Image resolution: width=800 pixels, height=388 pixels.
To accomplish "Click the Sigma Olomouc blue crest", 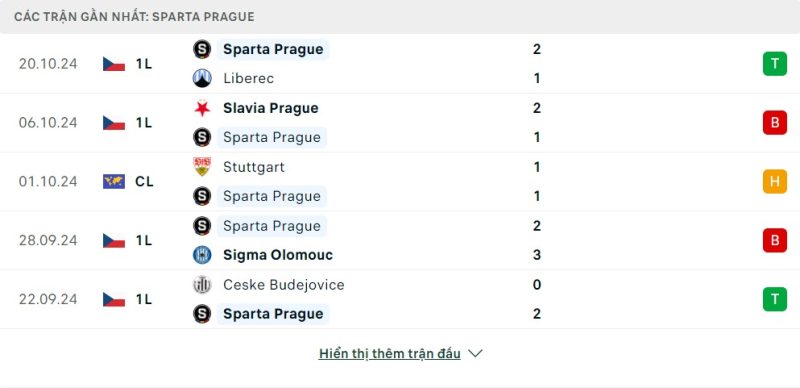I will tap(202, 255).
